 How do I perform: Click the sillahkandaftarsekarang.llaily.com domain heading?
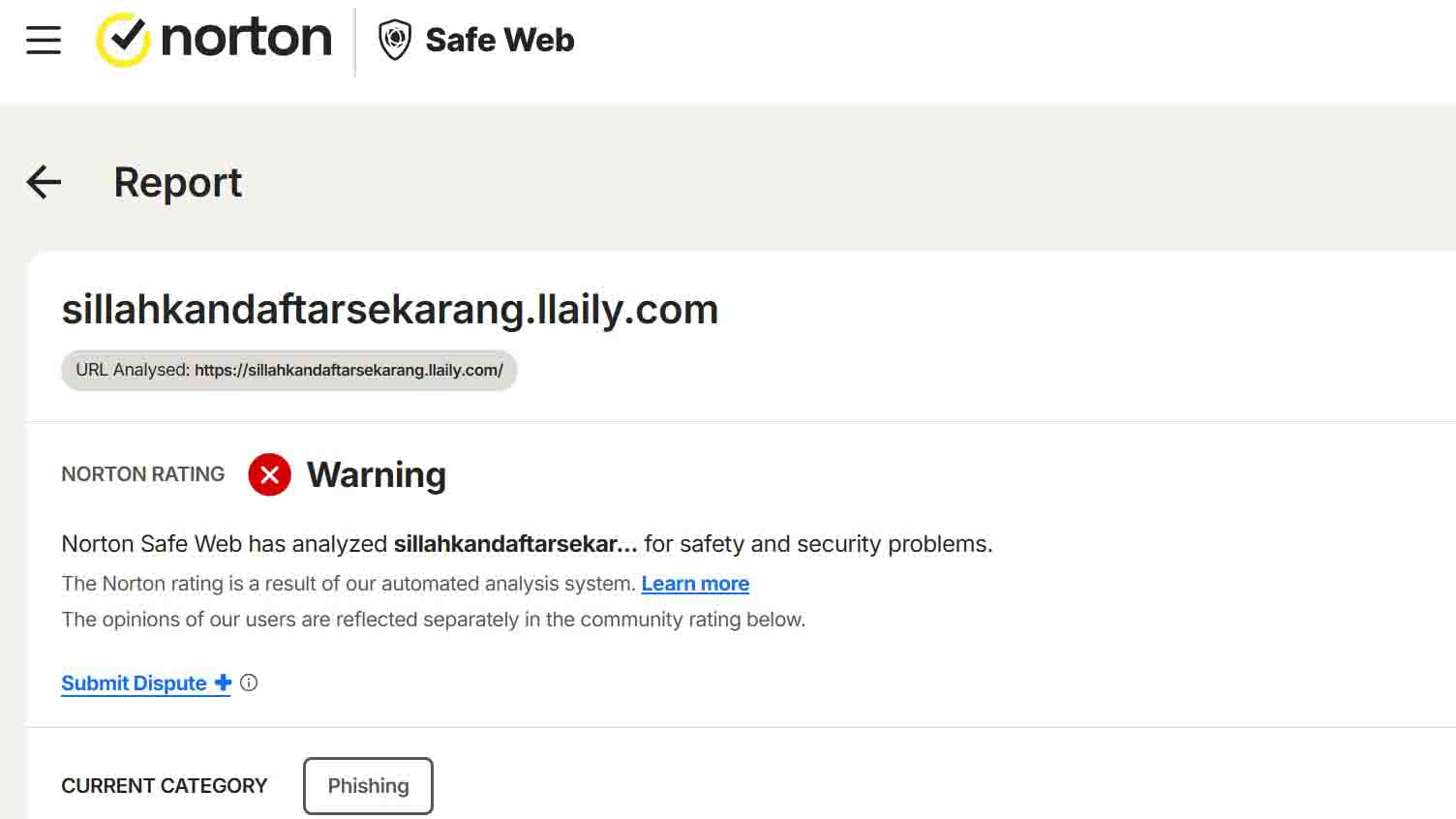[x=389, y=310]
